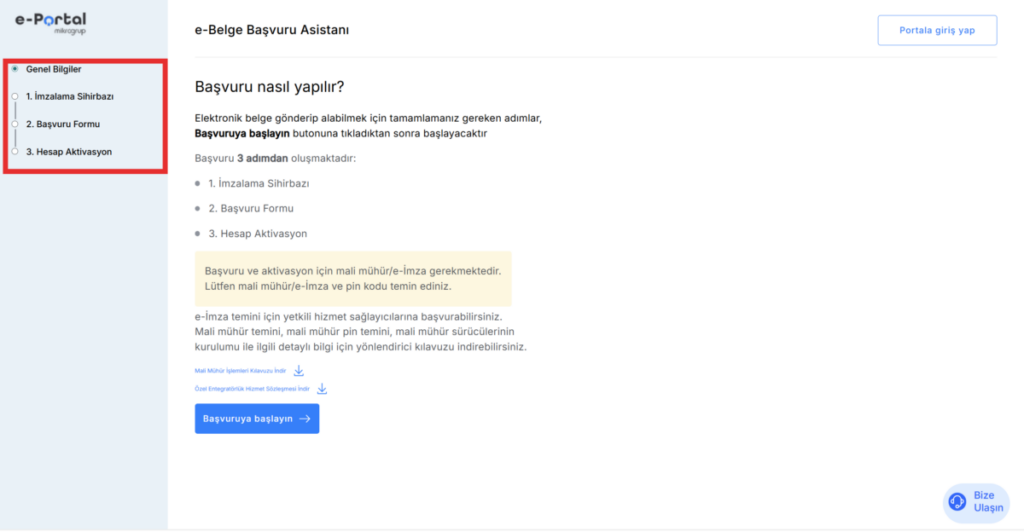The image size is (1024, 532).
Task: Click the bulleted item 1. İmzalama Sihirbazı
Action: click(259, 183)
